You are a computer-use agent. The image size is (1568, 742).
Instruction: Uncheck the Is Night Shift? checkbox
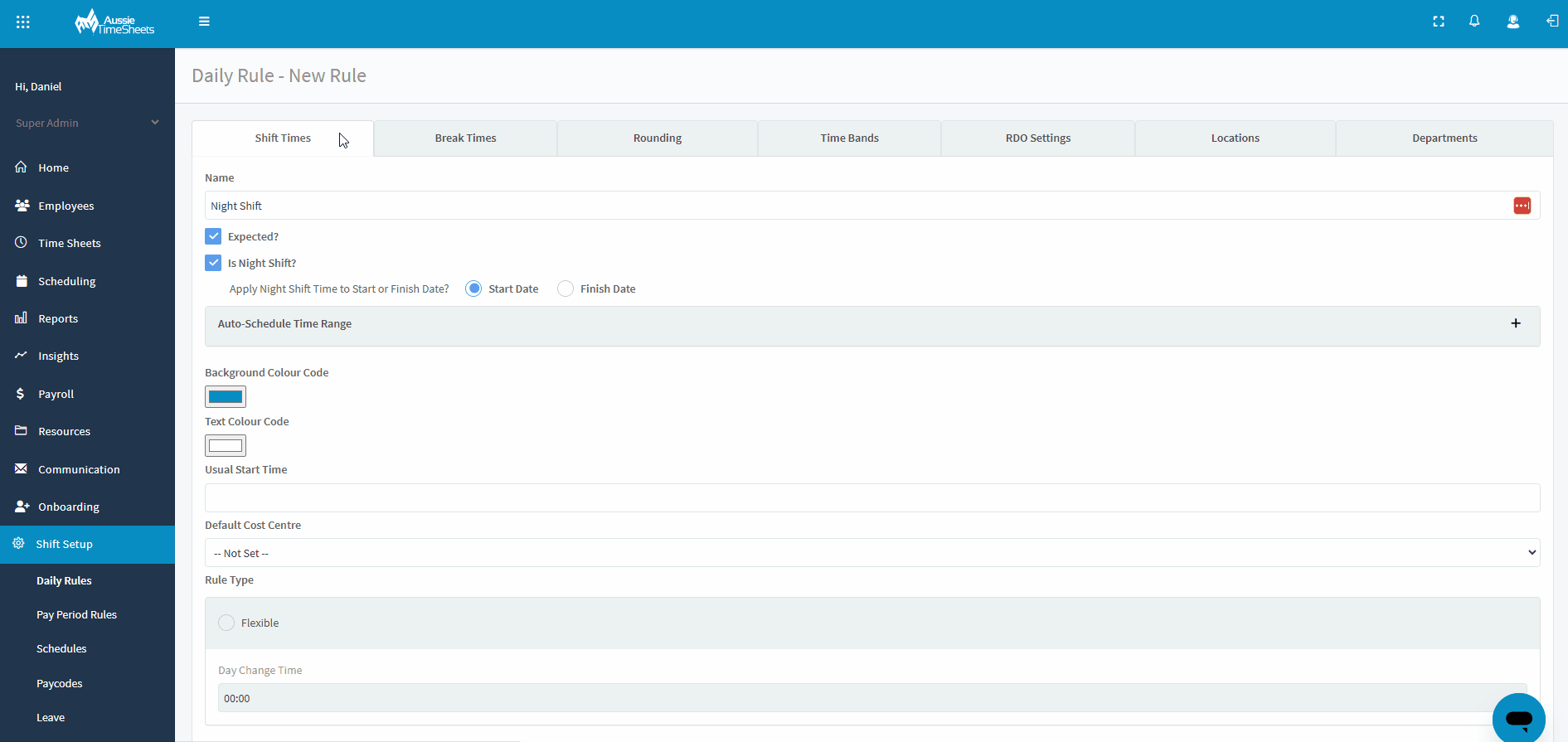click(213, 263)
